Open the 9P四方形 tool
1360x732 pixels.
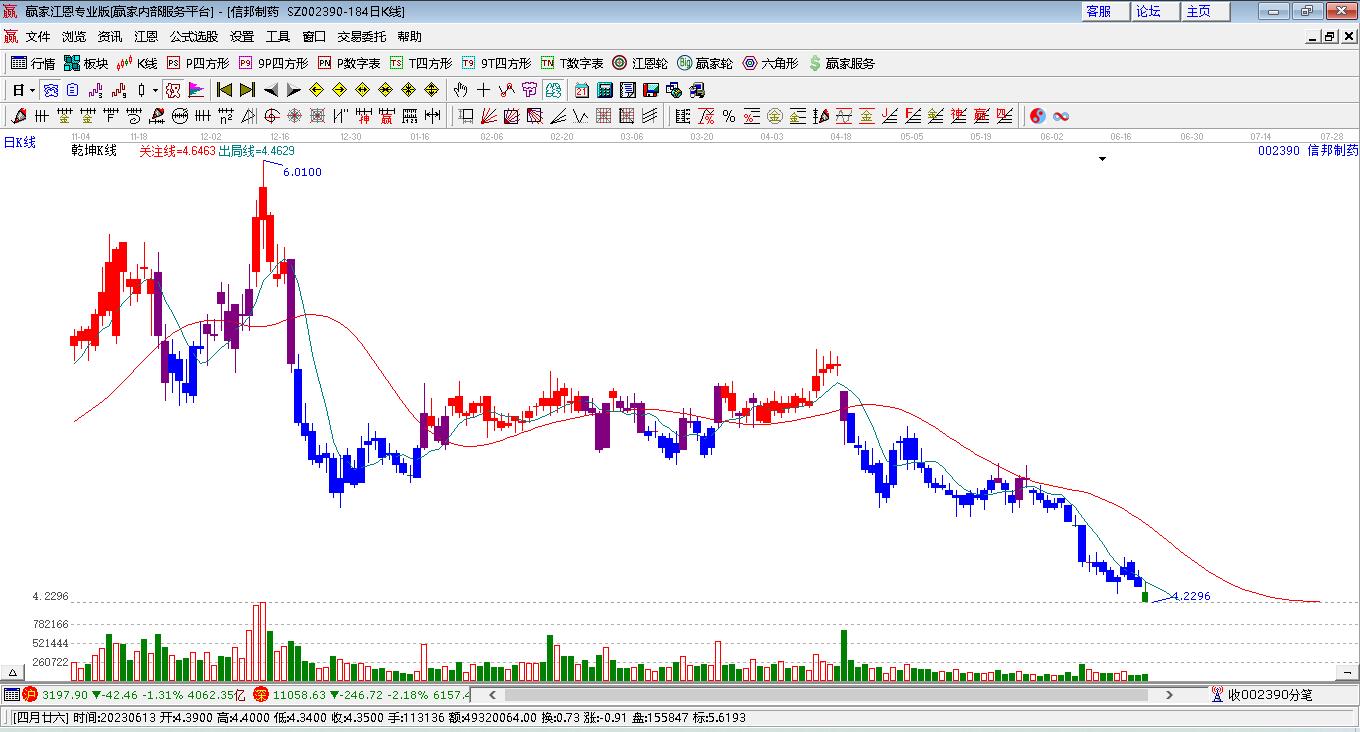(273, 63)
